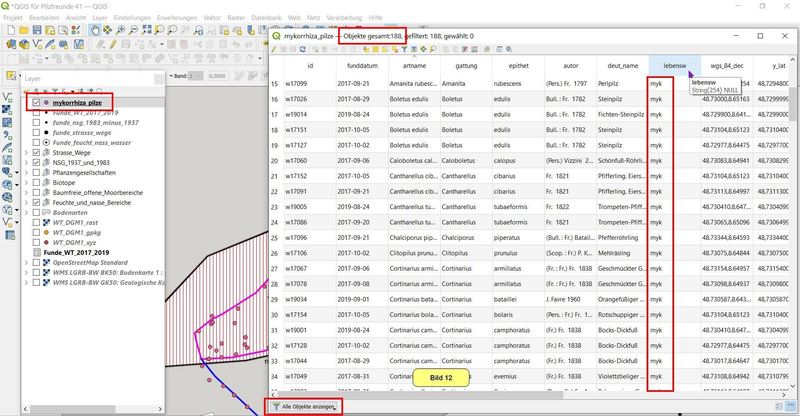Select the Zoom Out magnifier tool
This screenshot has width=800, height=416.
click(134, 30)
